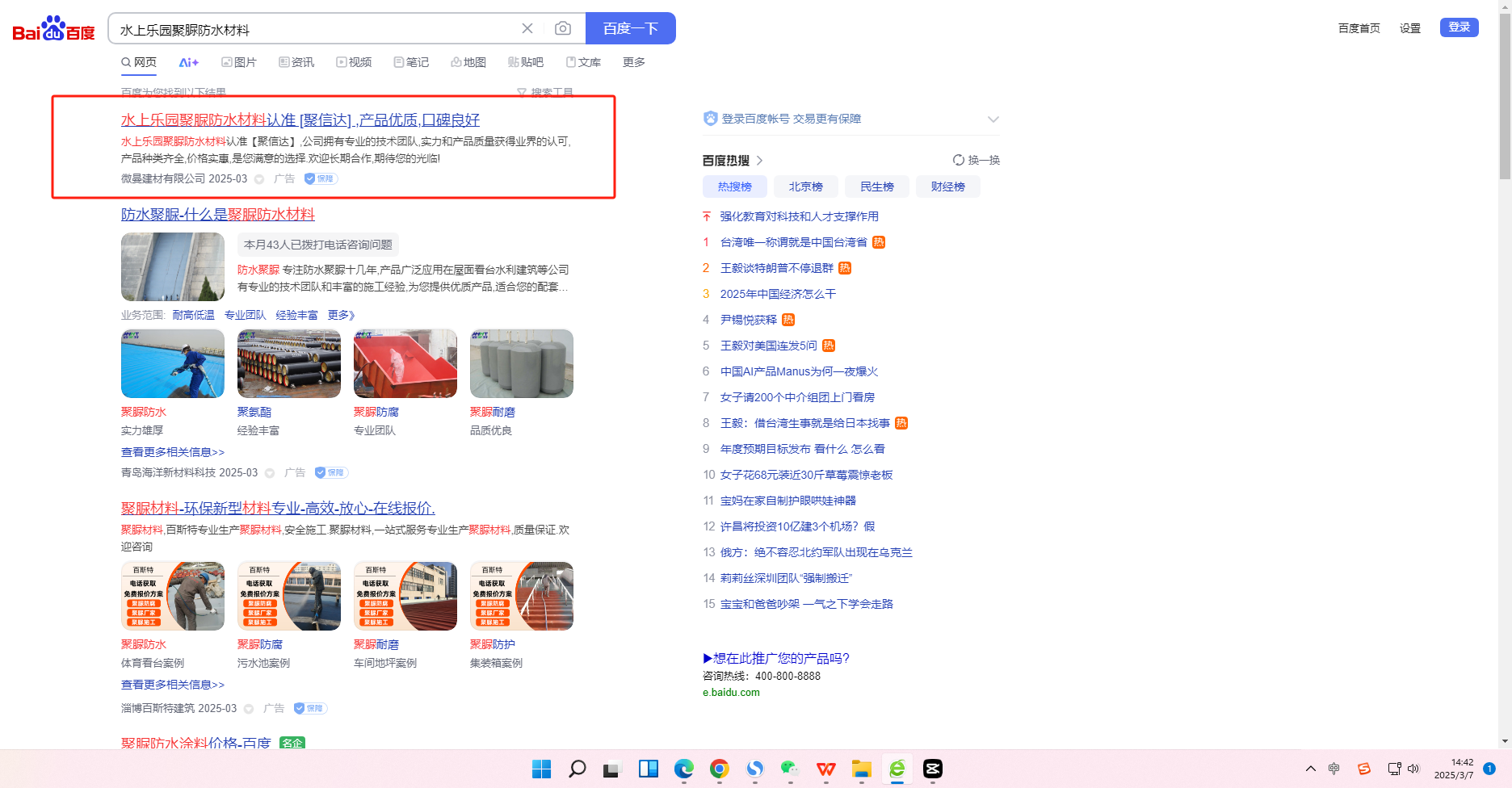Open Sogou browser on the taskbar
Viewport: 1512px width, 788px height.
[x=755, y=769]
